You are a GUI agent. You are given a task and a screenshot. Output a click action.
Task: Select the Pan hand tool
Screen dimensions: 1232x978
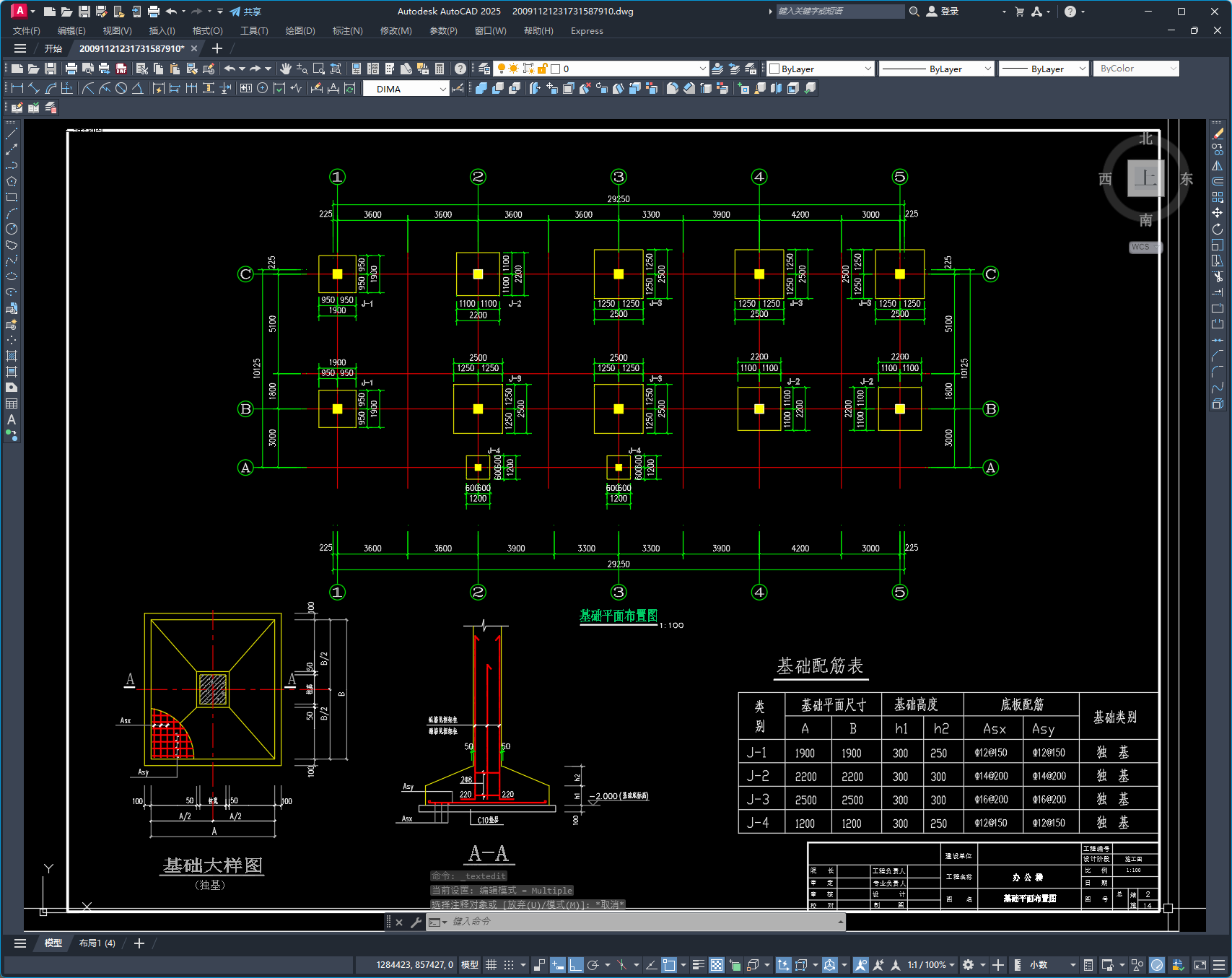pos(286,69)
